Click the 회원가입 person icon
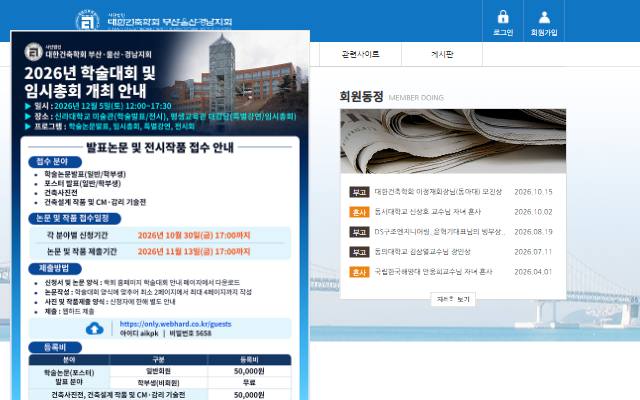Image resolution: width=640 pixels, height=400 pixels. click(544, 17)
